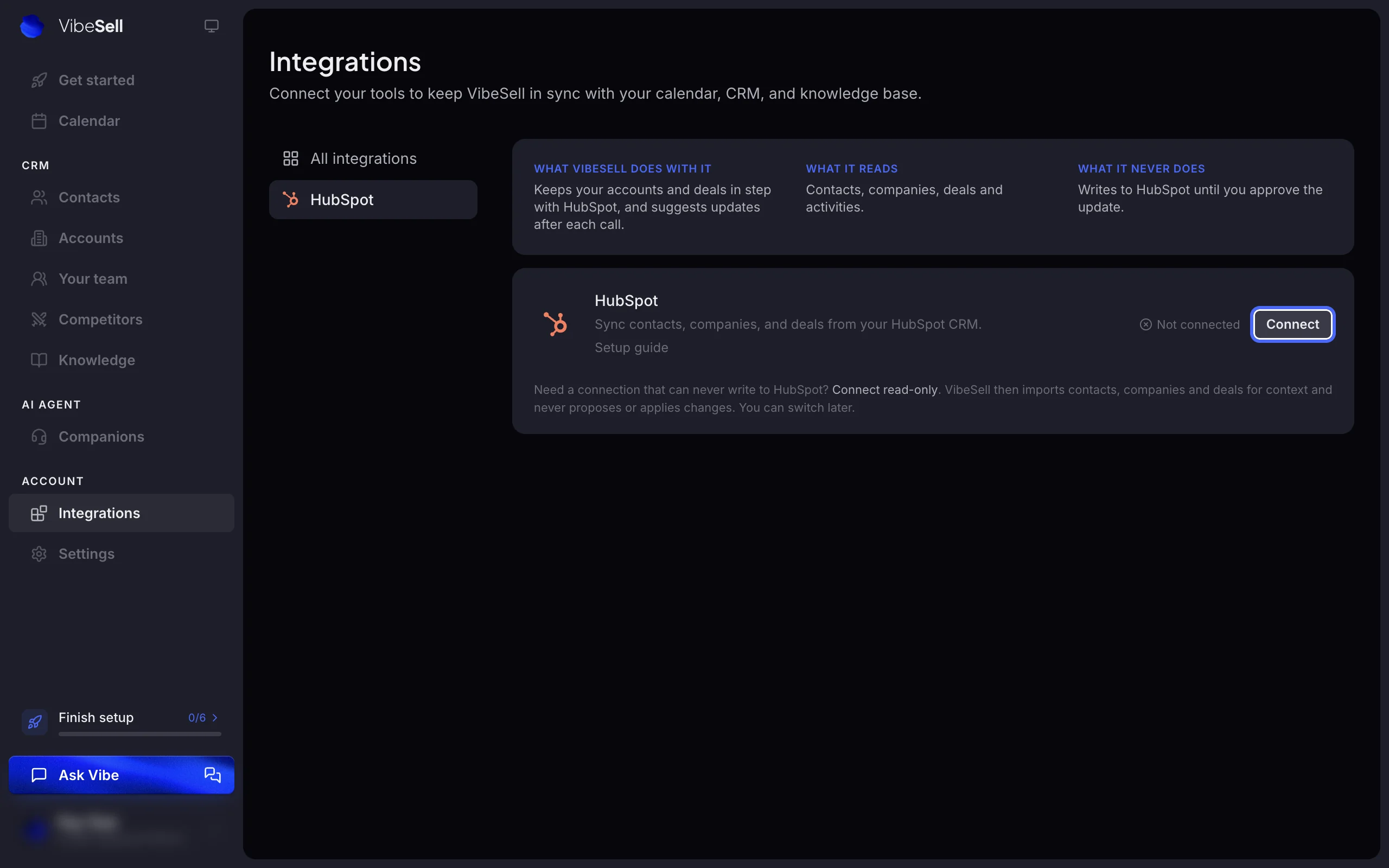Open the chat history icon in Ask Vibe

(212, 775)
